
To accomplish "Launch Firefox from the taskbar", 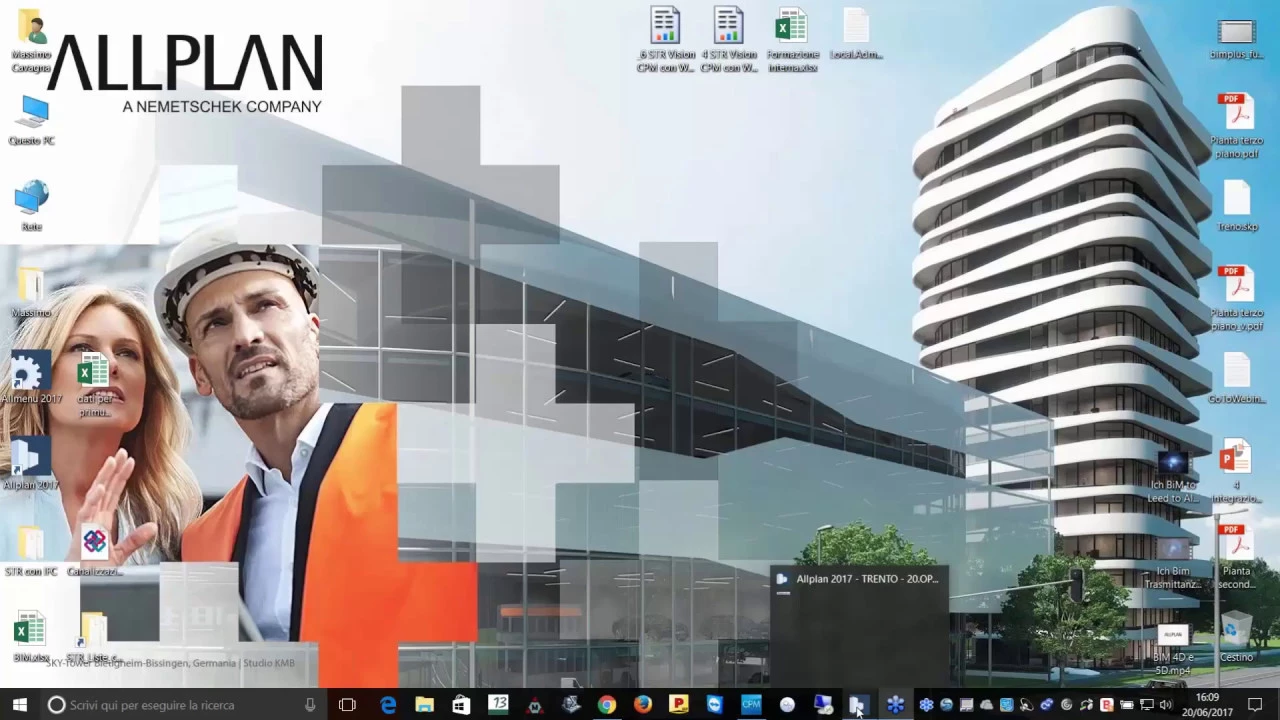I will [x=643, y=705].
